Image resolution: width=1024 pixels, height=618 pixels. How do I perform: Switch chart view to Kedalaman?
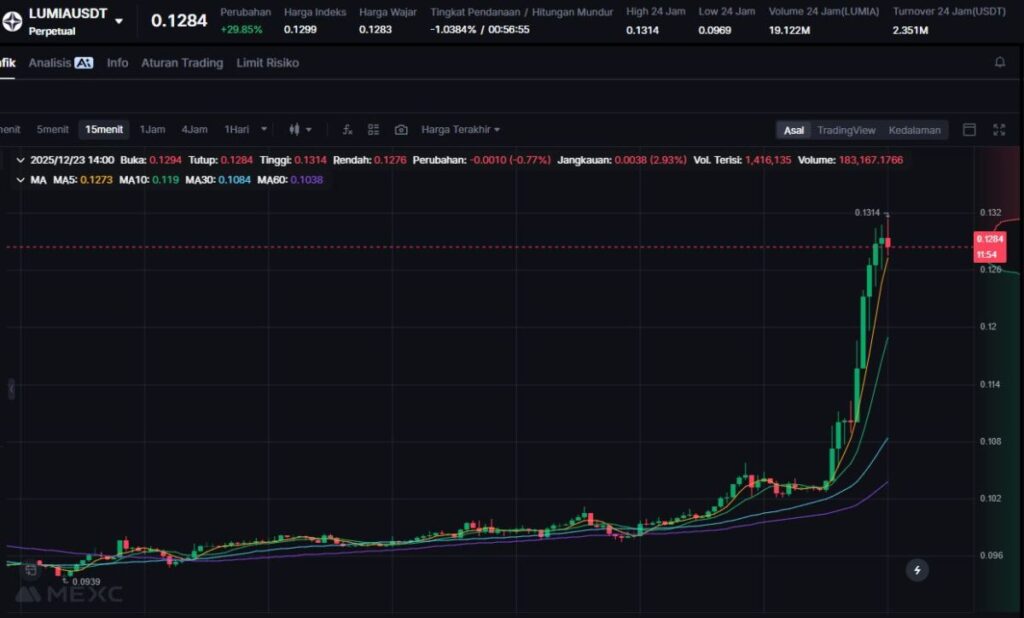(x=914, y=130)
